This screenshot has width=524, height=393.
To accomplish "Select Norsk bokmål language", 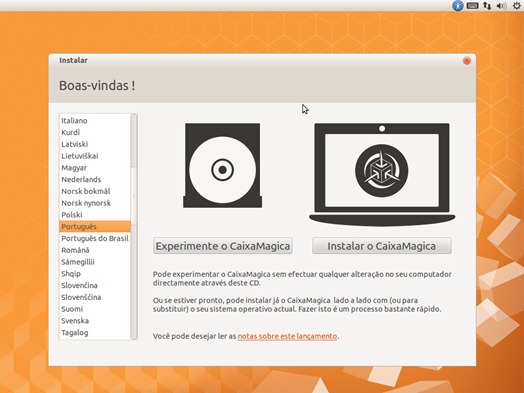I will pos(95,191).
